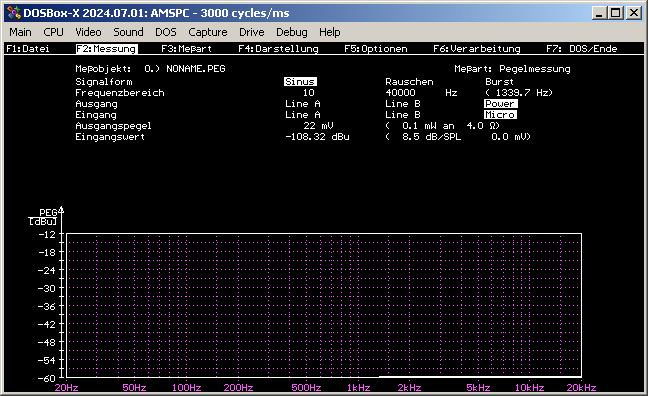
Task: Open F5:Optionen
Action: click(376, 49)
